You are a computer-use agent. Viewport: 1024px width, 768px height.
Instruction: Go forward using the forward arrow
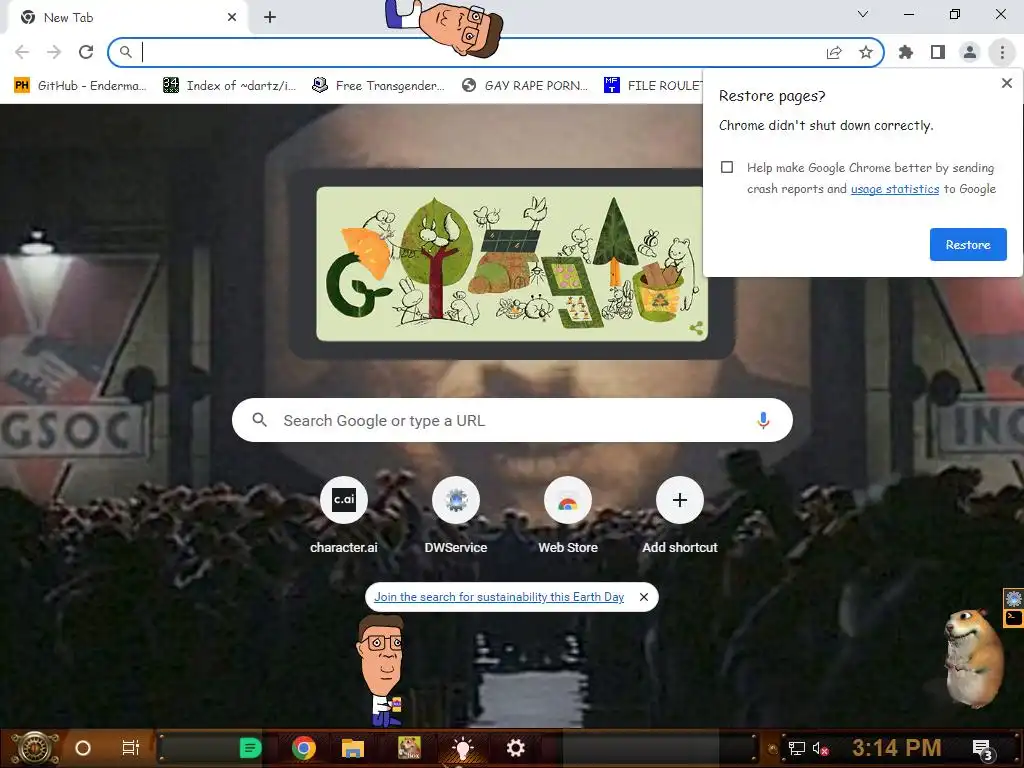pyautogui.click(x=54, y=52)
